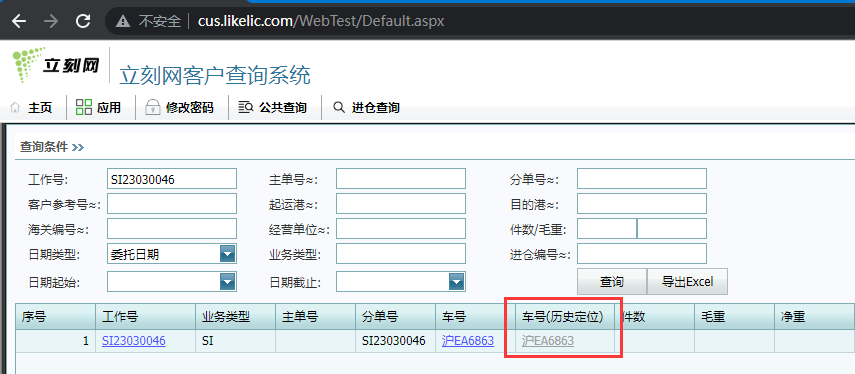Open the SI23030046 link in the 工作号 column
This screenshot has width=855, height=374.
coord(134,341)
